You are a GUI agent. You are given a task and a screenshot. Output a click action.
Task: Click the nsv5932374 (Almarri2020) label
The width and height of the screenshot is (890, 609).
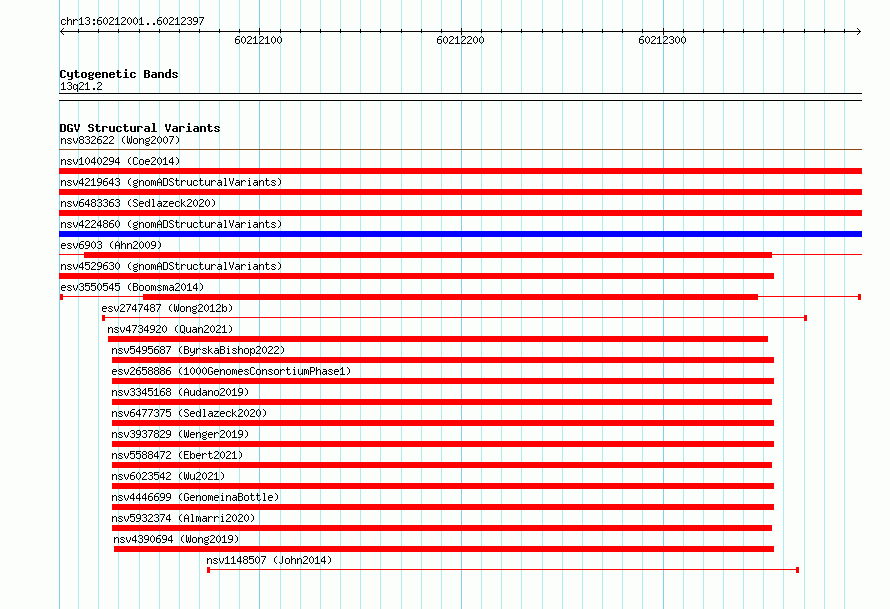click(183, 518)
